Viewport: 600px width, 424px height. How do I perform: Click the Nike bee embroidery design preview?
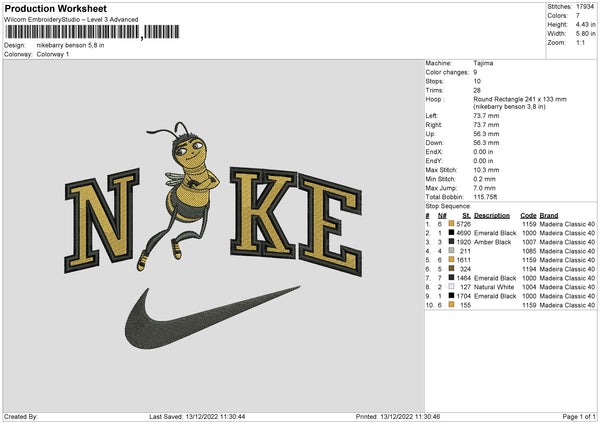pyautogui.click(x=213, y=235)
